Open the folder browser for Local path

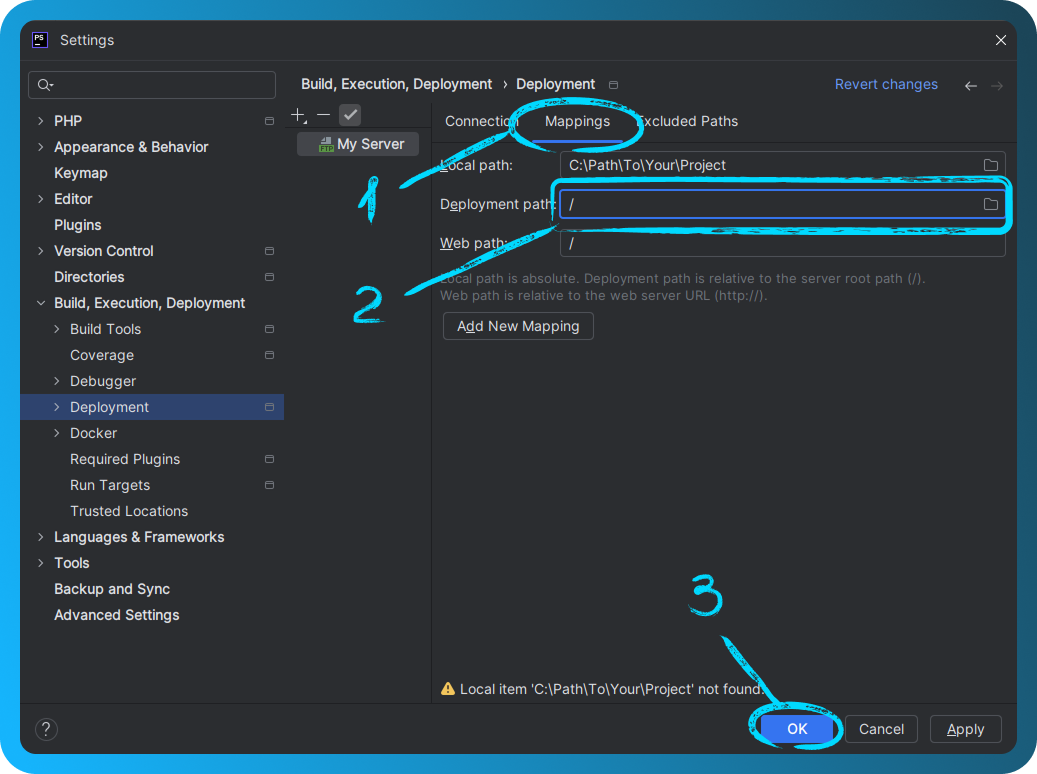(x=990, y=164)
